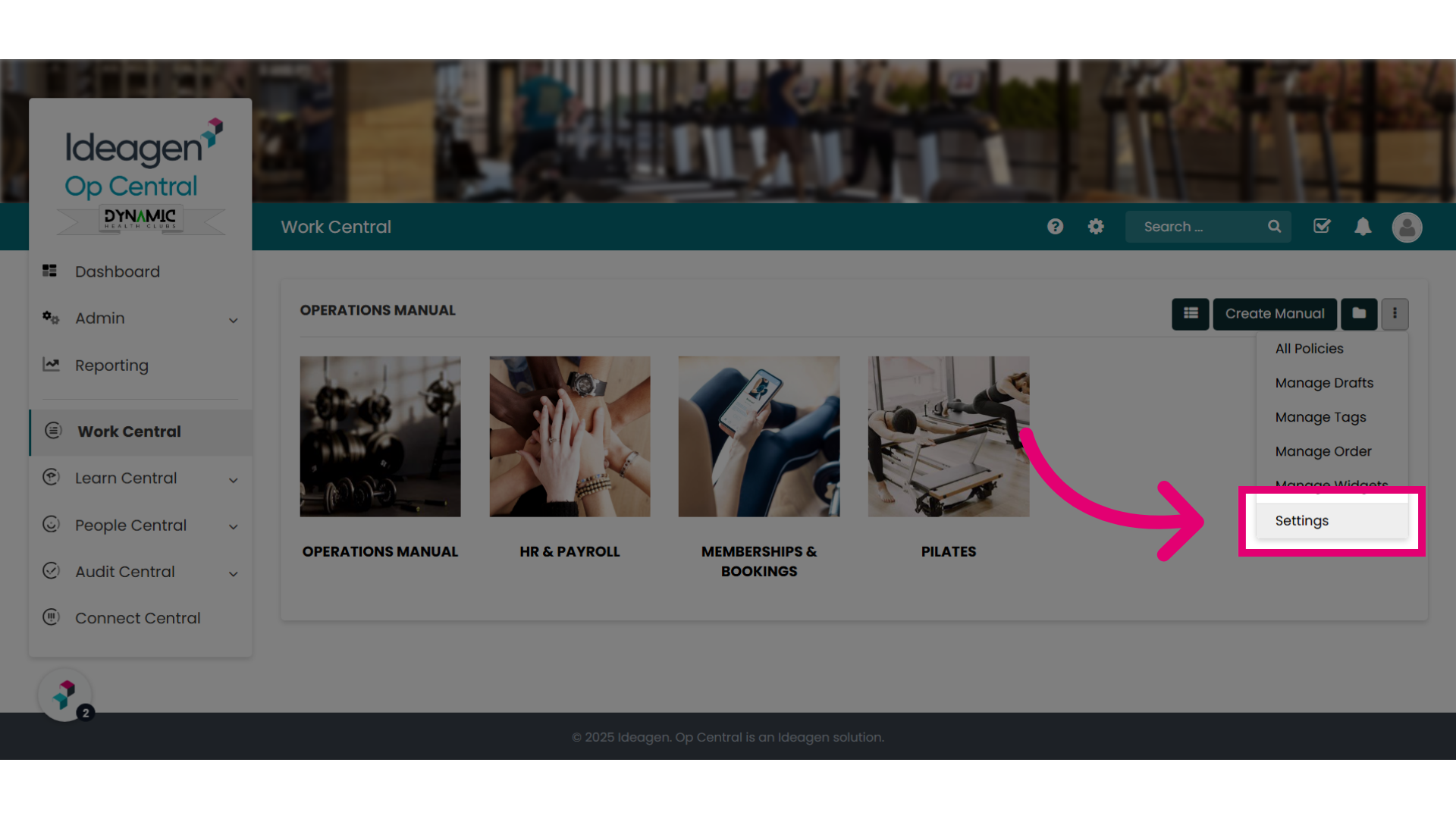The image size is (1456, 819).
Task: Expand the Learn Central submenu
Action: [x=233, y=480]
